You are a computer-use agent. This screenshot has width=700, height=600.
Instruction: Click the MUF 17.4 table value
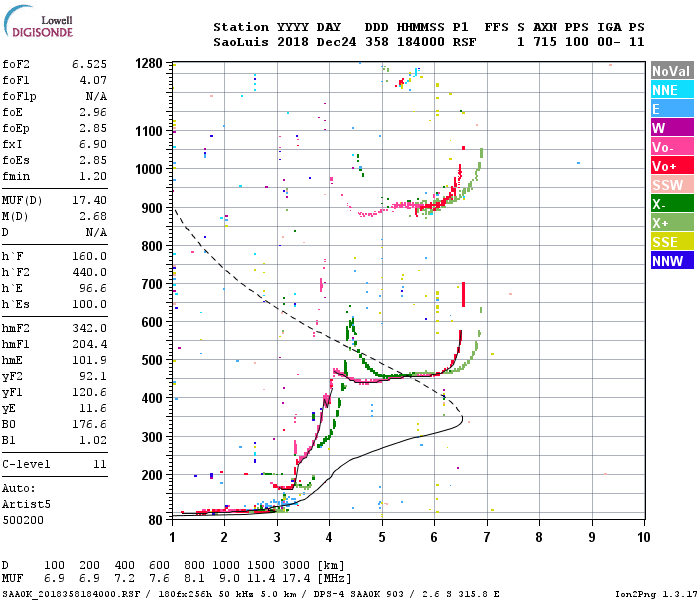coord(296,579)
